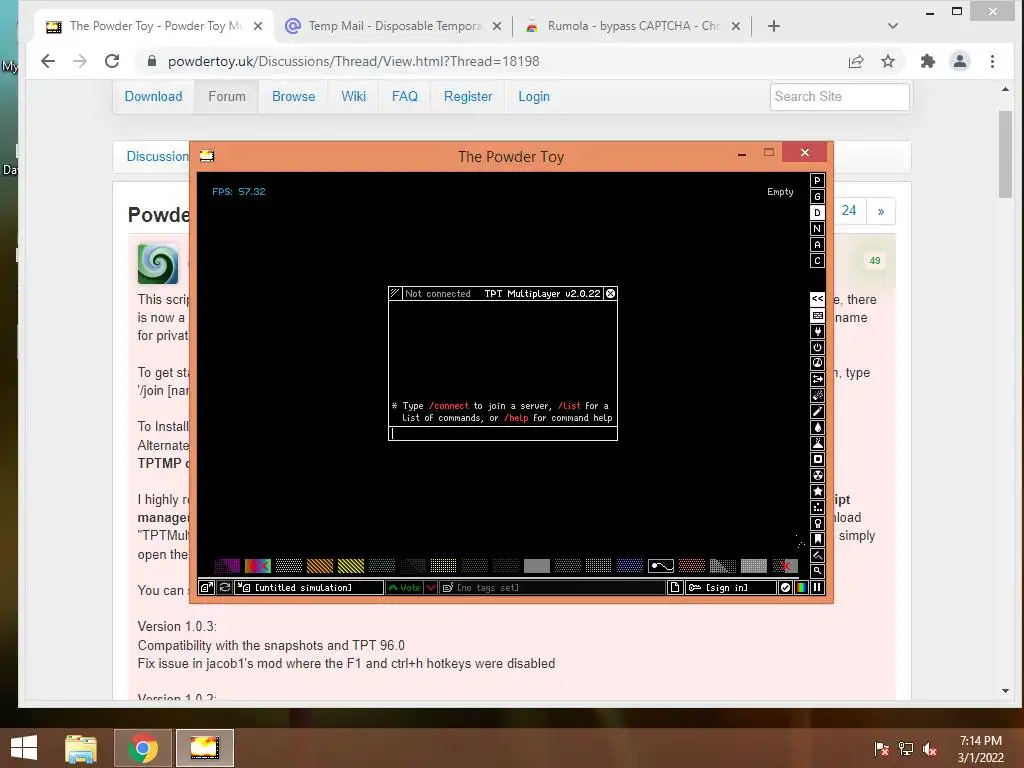Click the [sign in] button in Powder Toy
1024x768 pixels.
tap(731, 588)
